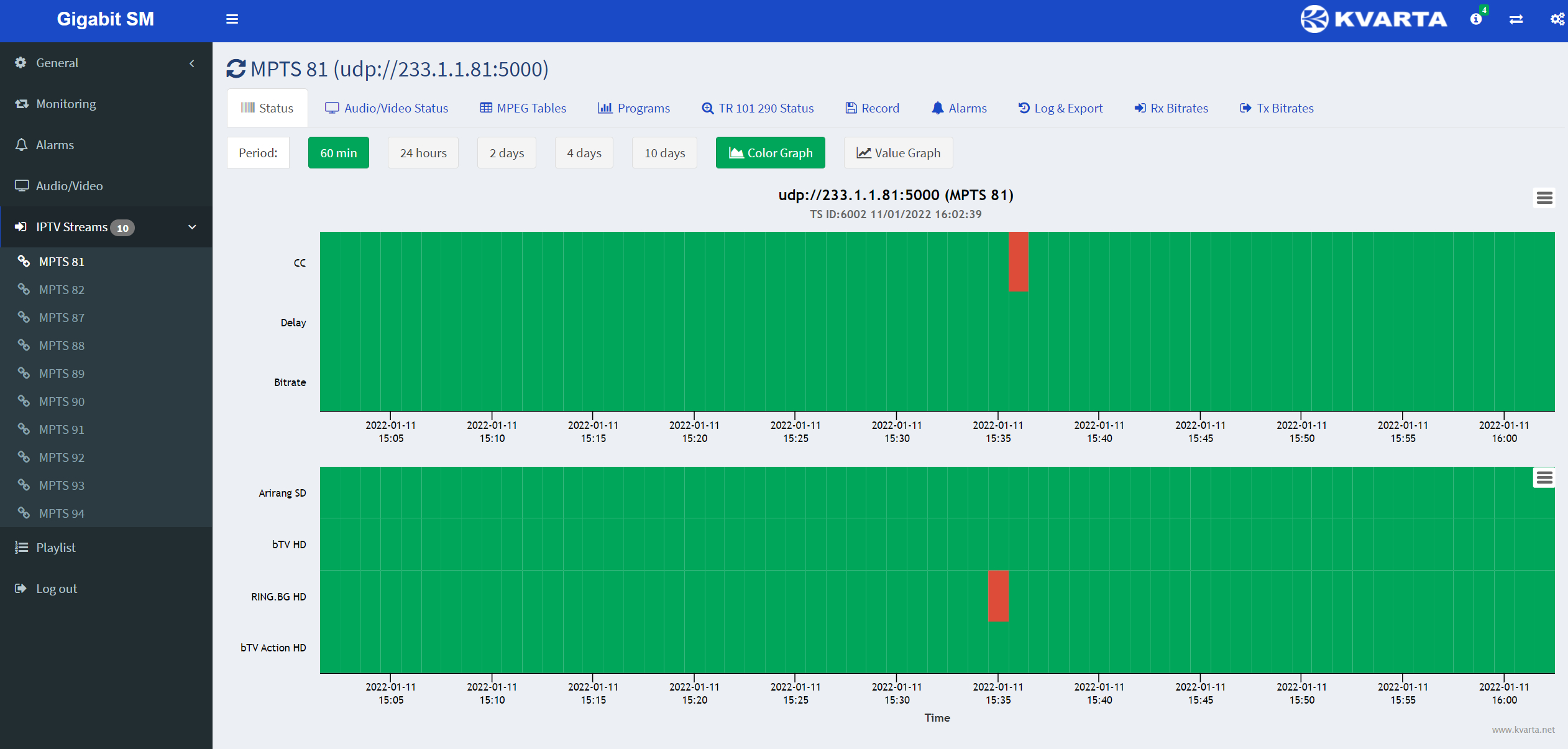Screen dimensions: 1568x749
Task: Switch to Color Graph view
Action: 771,153
